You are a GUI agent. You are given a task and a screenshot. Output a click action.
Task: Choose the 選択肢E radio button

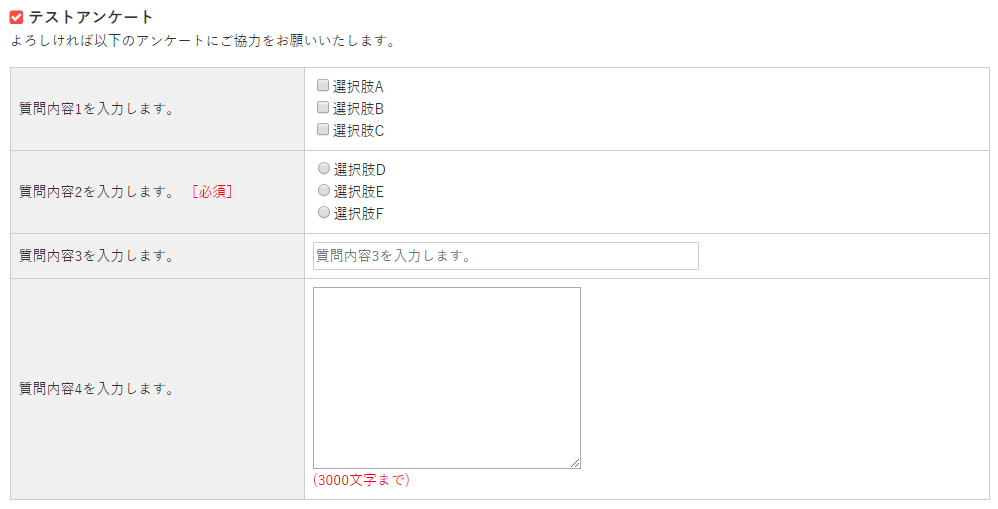pos(323,190)
